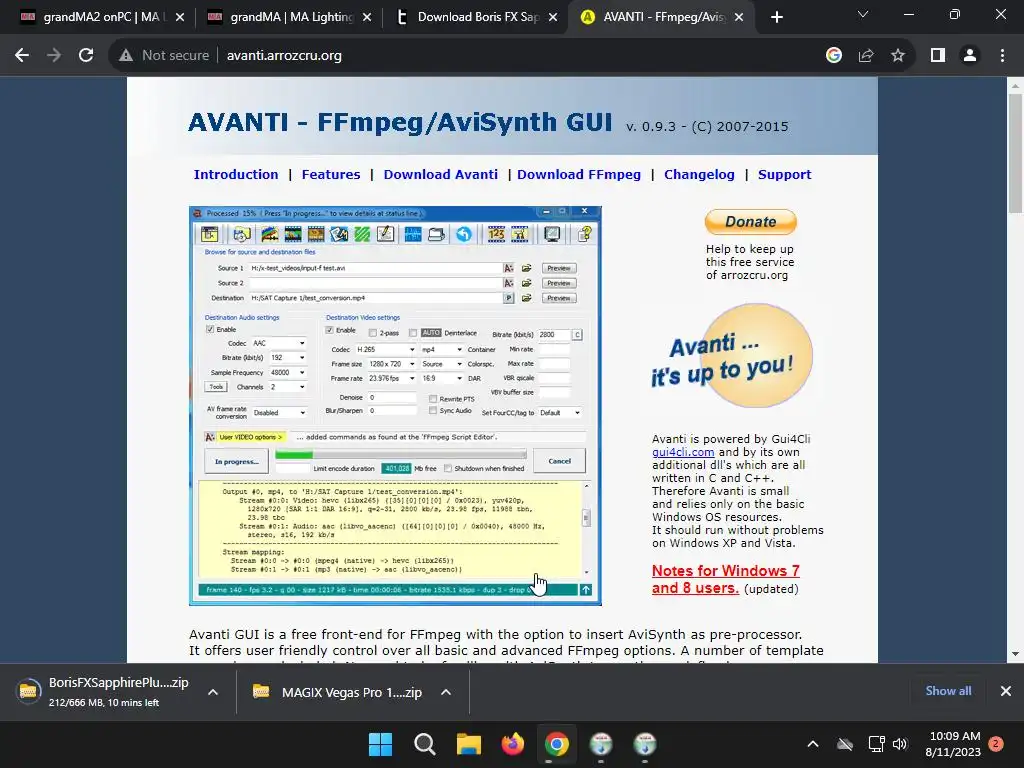Close the grandMA2 onPC tab
Screen dimensions: 1024x768
point(180,17)
